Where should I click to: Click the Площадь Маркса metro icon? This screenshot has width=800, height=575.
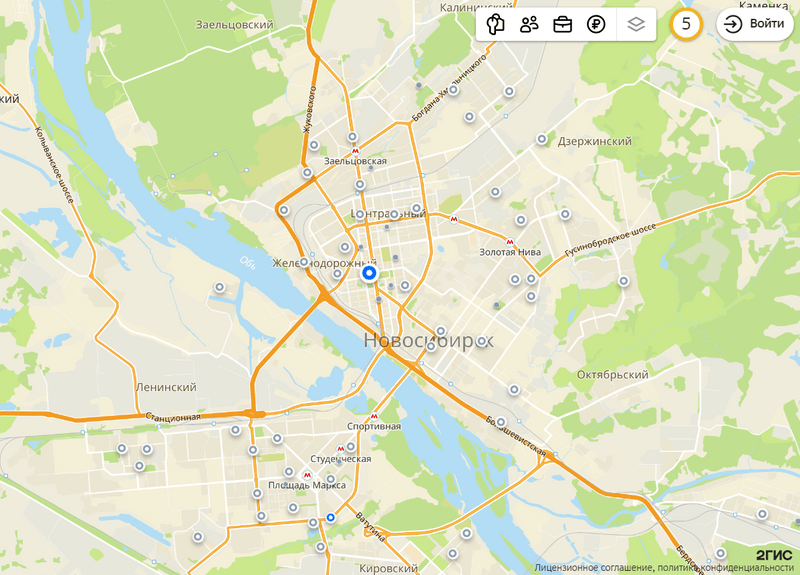pos(307,475)
